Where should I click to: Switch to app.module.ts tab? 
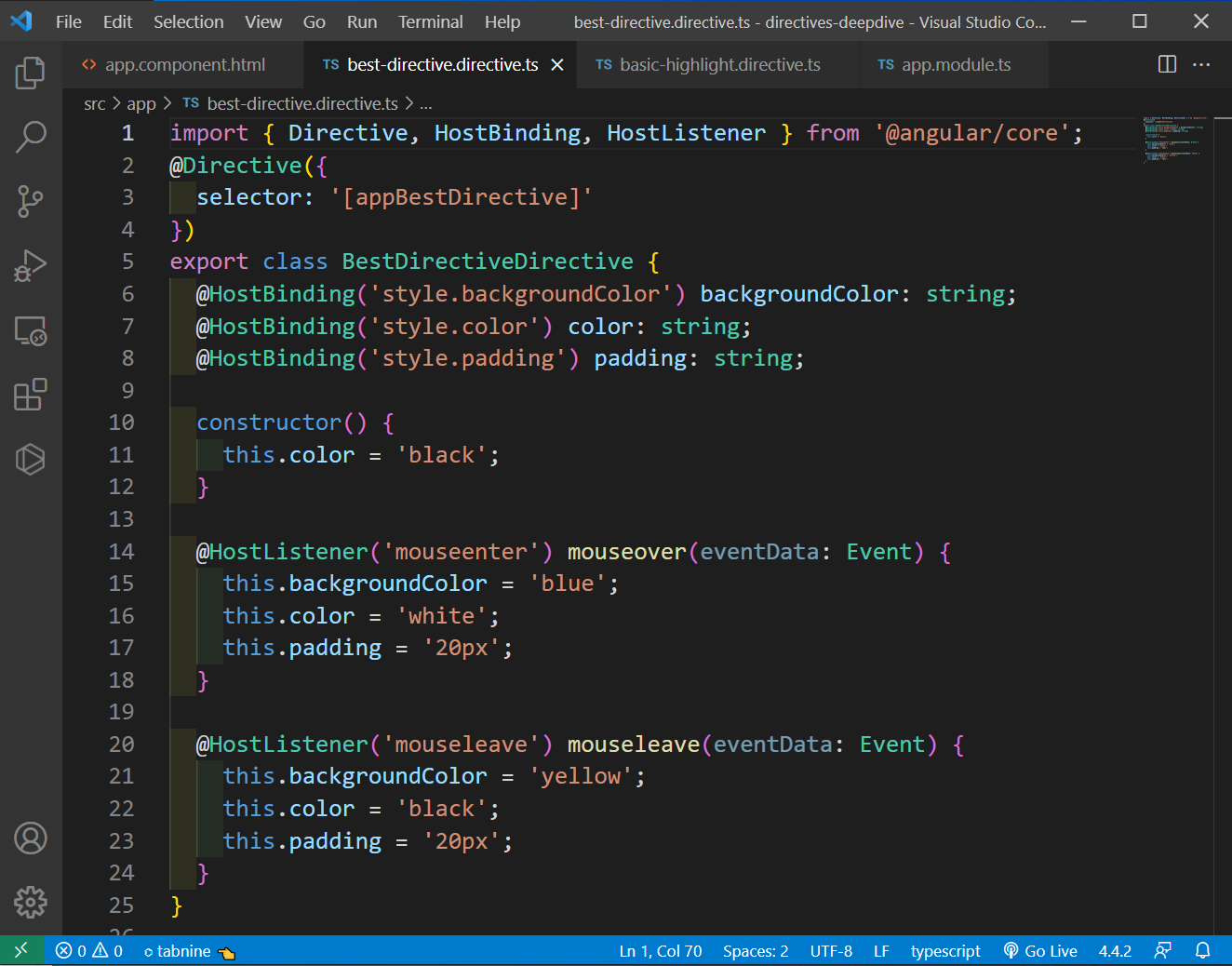955,64
